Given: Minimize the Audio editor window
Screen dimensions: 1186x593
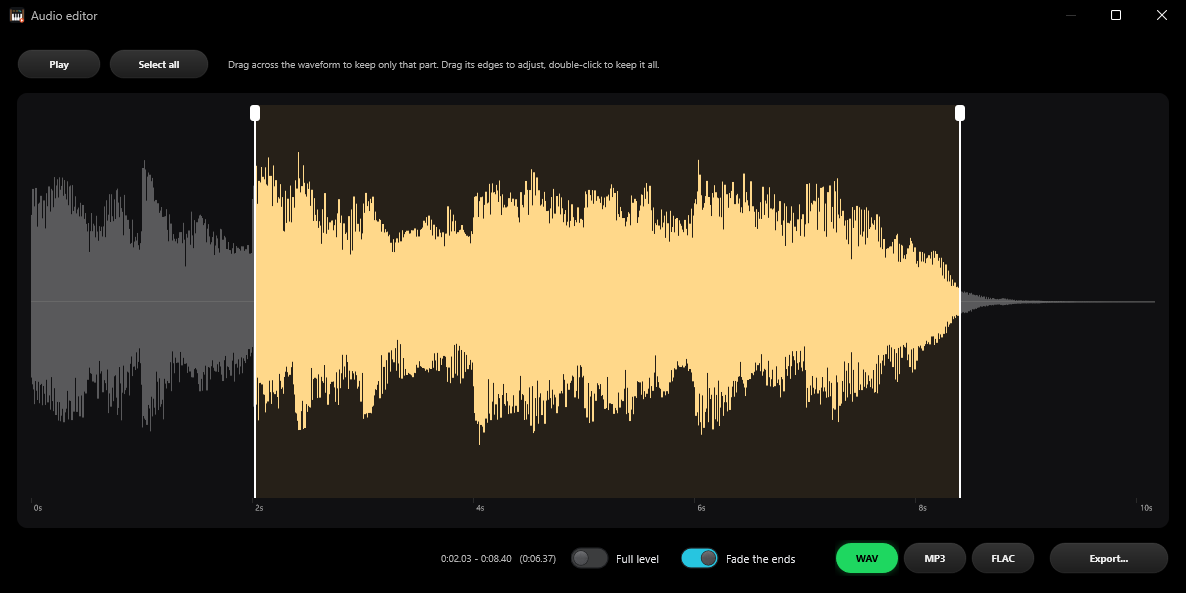Looking at the screenshot, I should (1070, 15).
